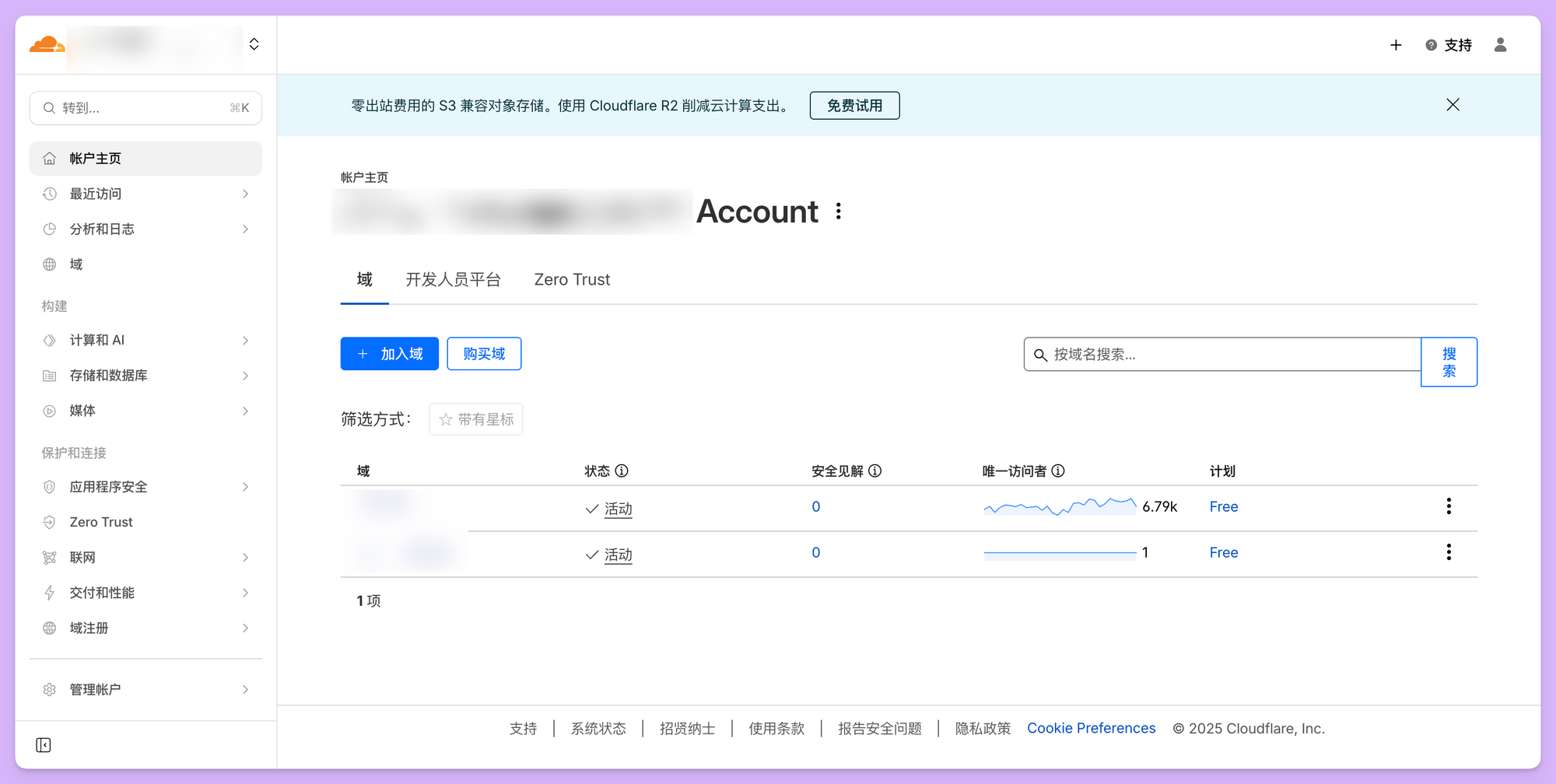
Task: Open the 媒体 section icon
Action: point(49,411)
